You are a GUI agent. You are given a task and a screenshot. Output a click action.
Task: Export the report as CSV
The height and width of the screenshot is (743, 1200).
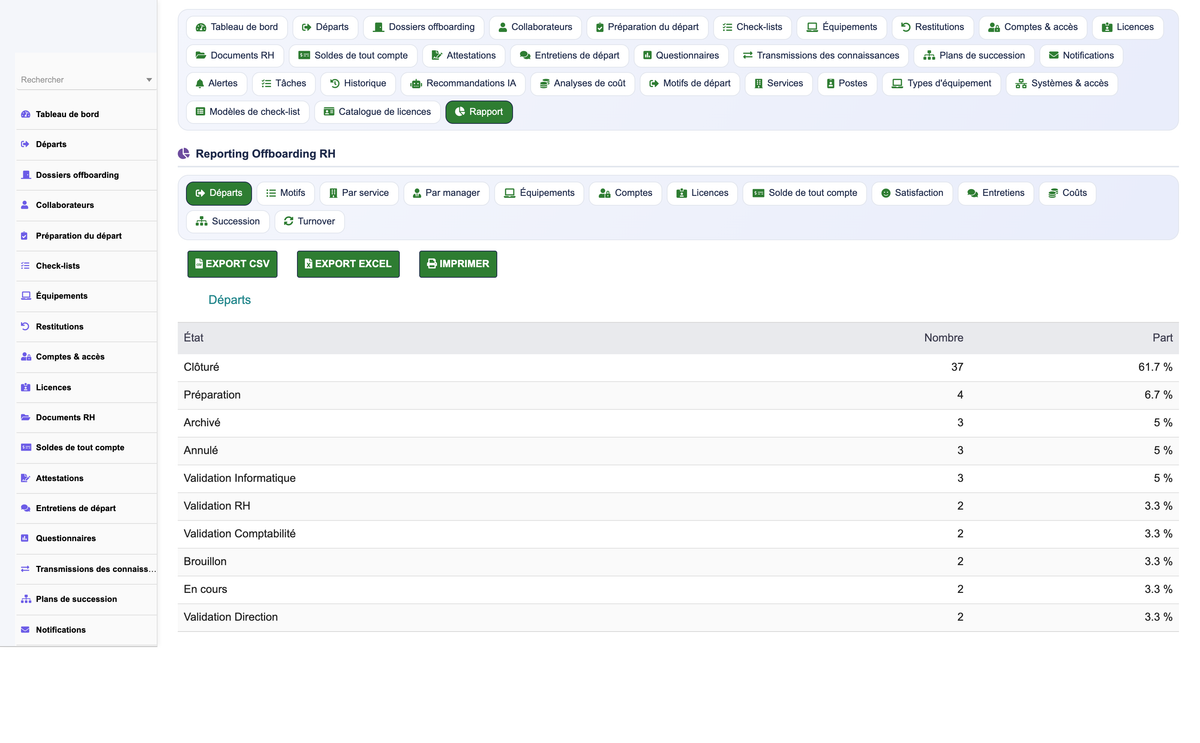(232, 264)
